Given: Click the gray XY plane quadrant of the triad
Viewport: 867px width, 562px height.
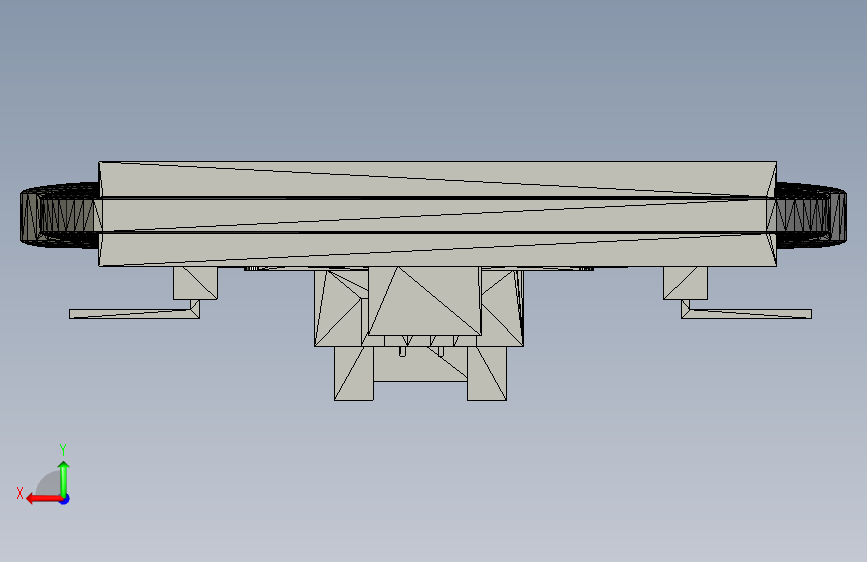Looking at the screenshot, I should (x=49, y=485).
